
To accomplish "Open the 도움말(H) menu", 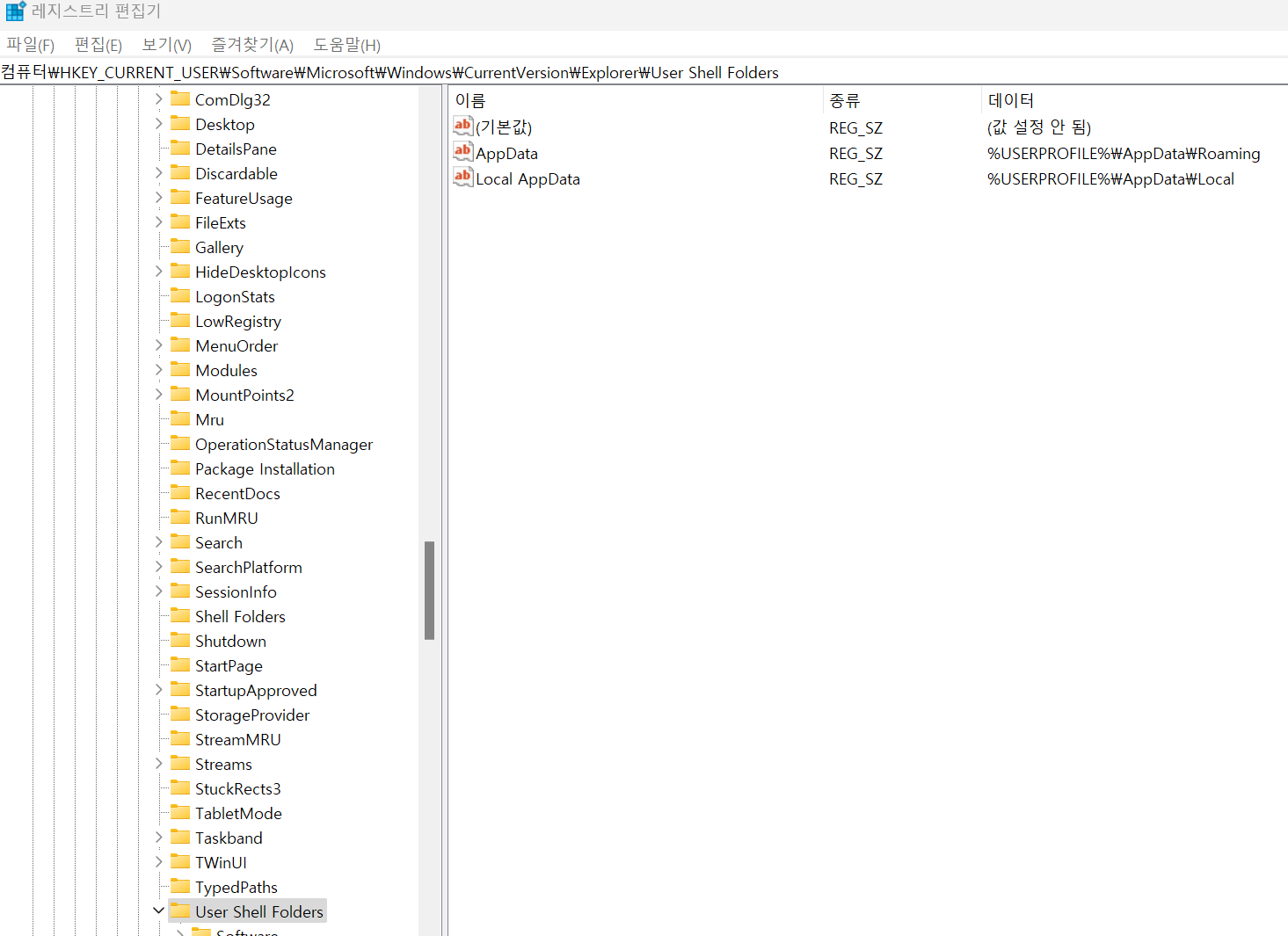I will (347, 45).
